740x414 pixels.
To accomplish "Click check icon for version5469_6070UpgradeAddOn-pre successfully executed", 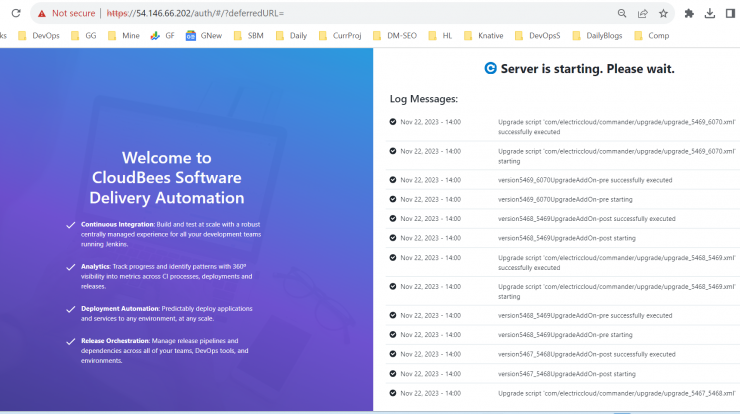I will click(393, 180).
